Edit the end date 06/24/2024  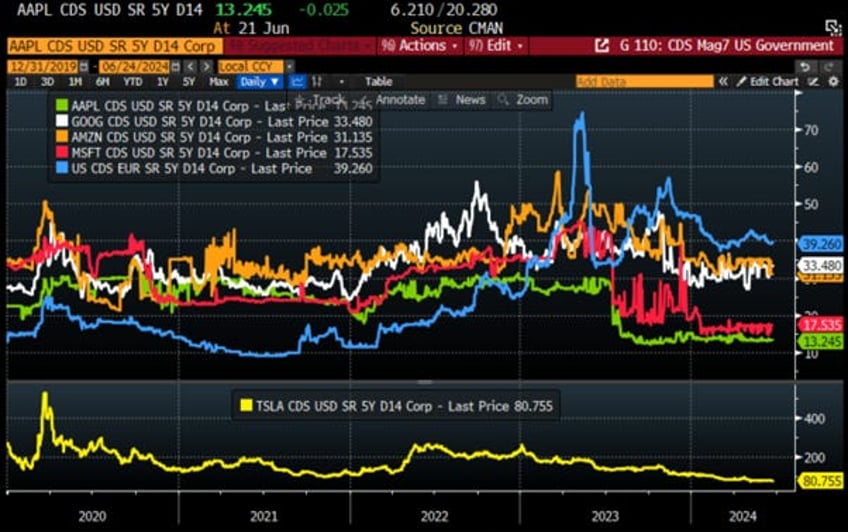[135, 67]
